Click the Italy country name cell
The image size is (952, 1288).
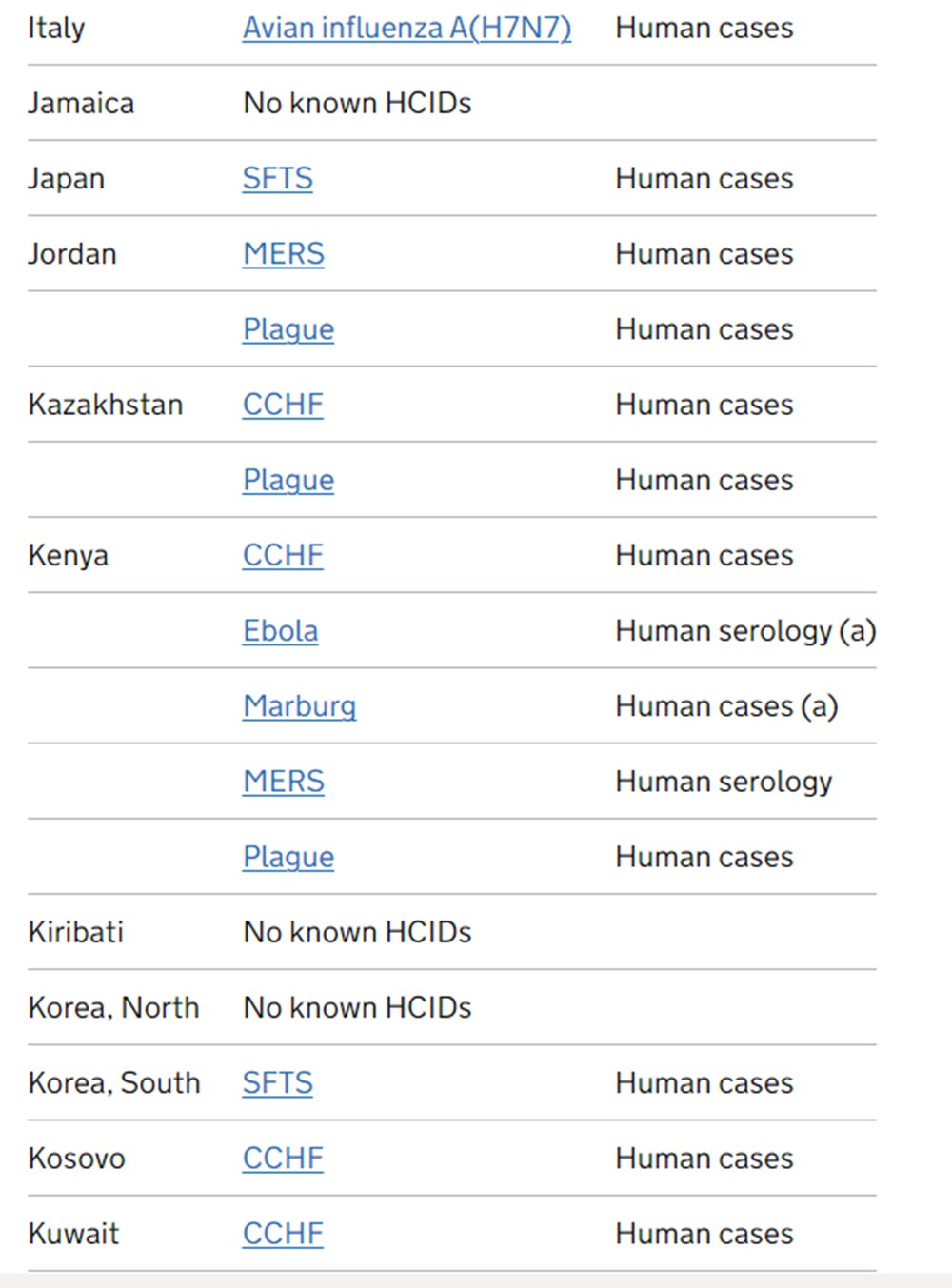pos(56,29)
